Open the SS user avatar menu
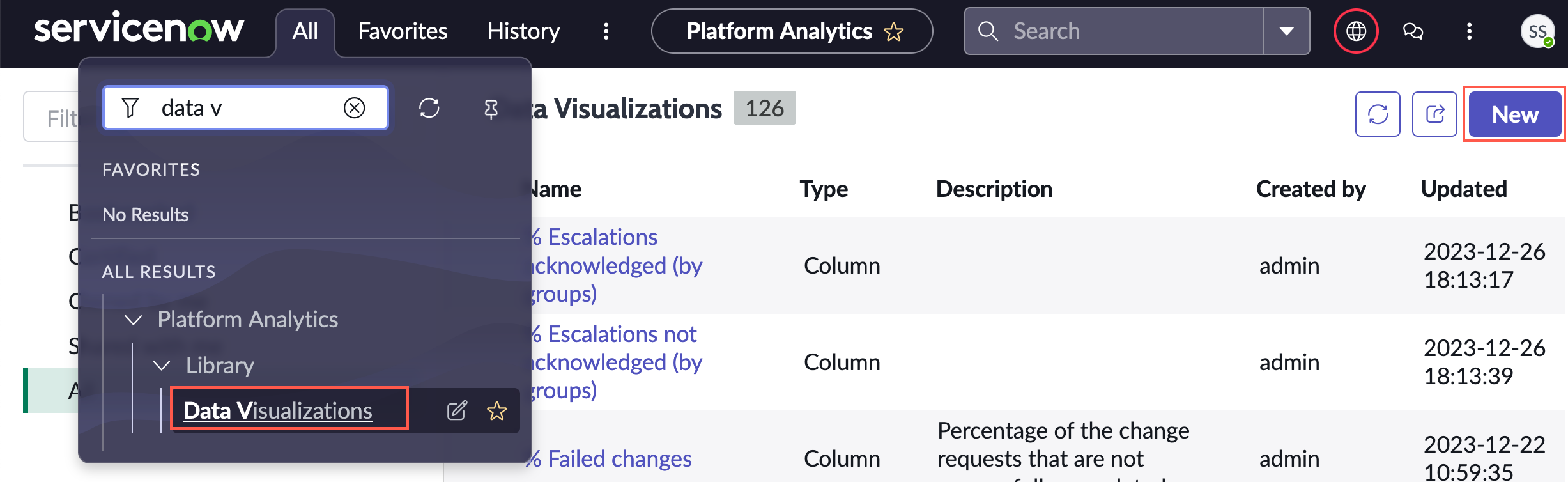Screen dimensions: 1568x482 tap(1537, 31)
